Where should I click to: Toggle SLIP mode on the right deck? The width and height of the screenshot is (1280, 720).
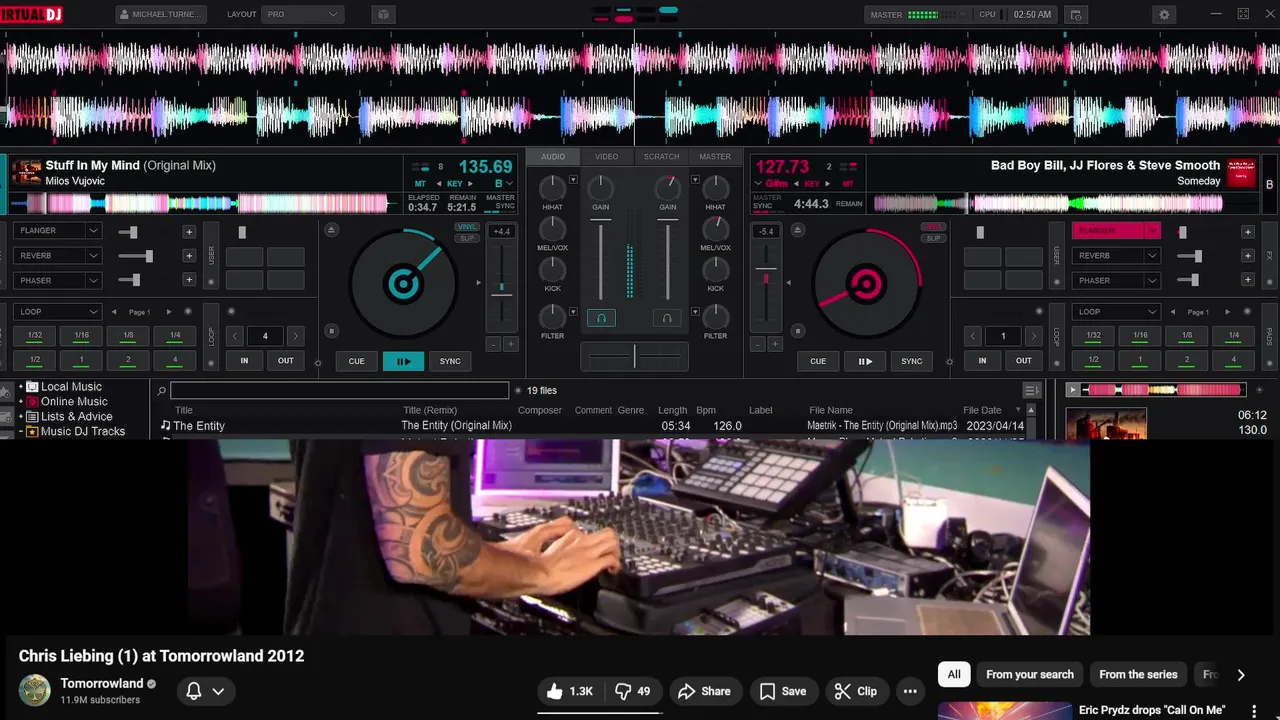tap(933, 238)
